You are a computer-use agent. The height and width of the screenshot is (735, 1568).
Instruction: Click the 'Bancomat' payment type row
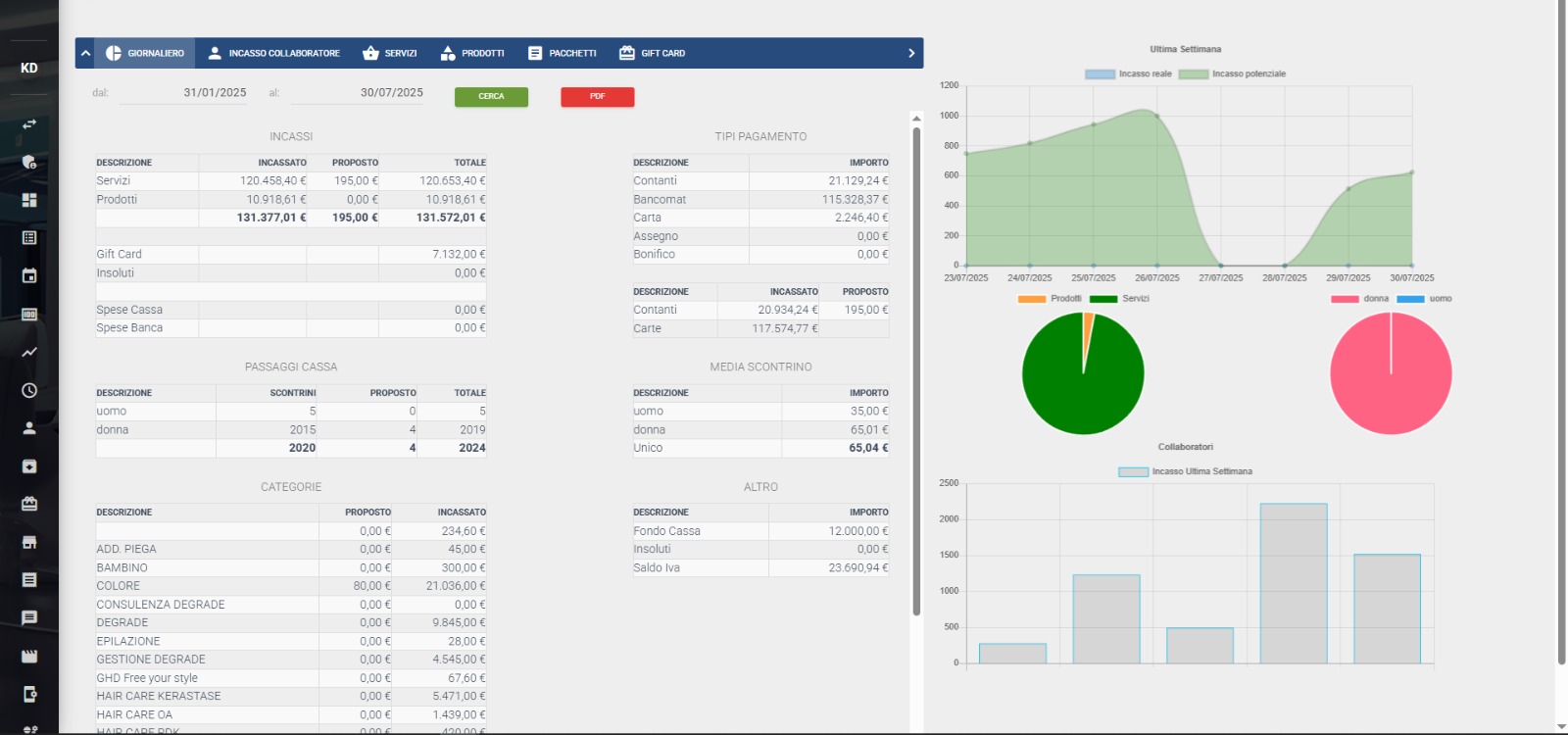(x=760, y=199)
